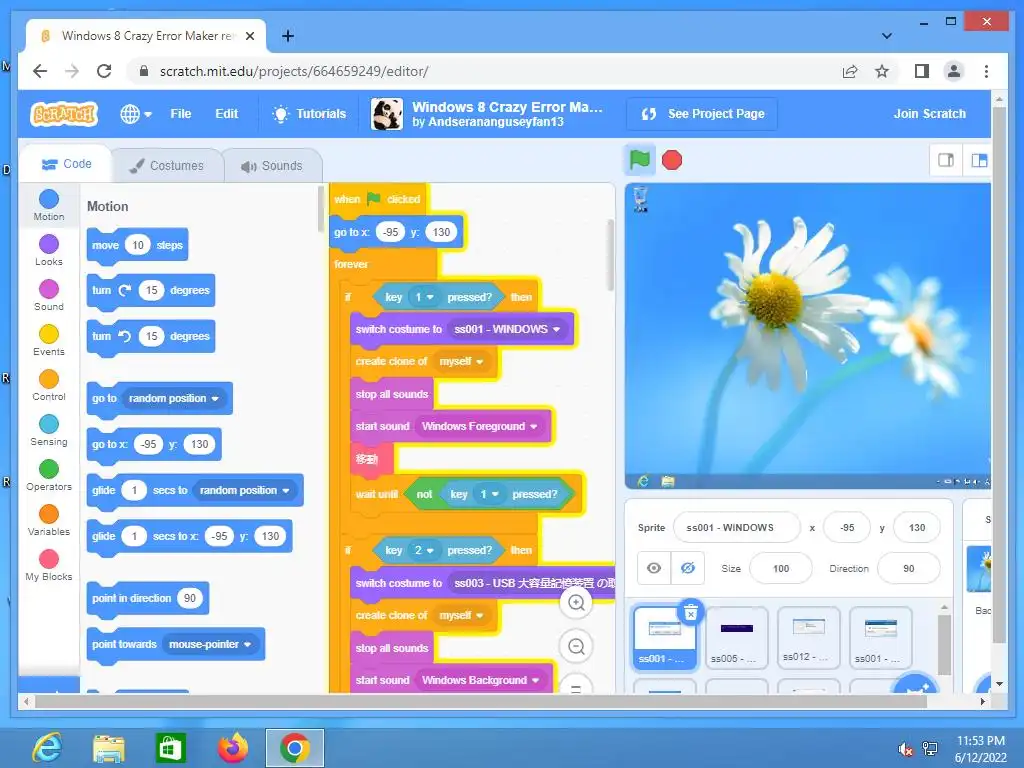1024x768 pixels.
Task: Expand key 1 dropdown in first if block
Action: pyautogui.click(x=424, y=297)
